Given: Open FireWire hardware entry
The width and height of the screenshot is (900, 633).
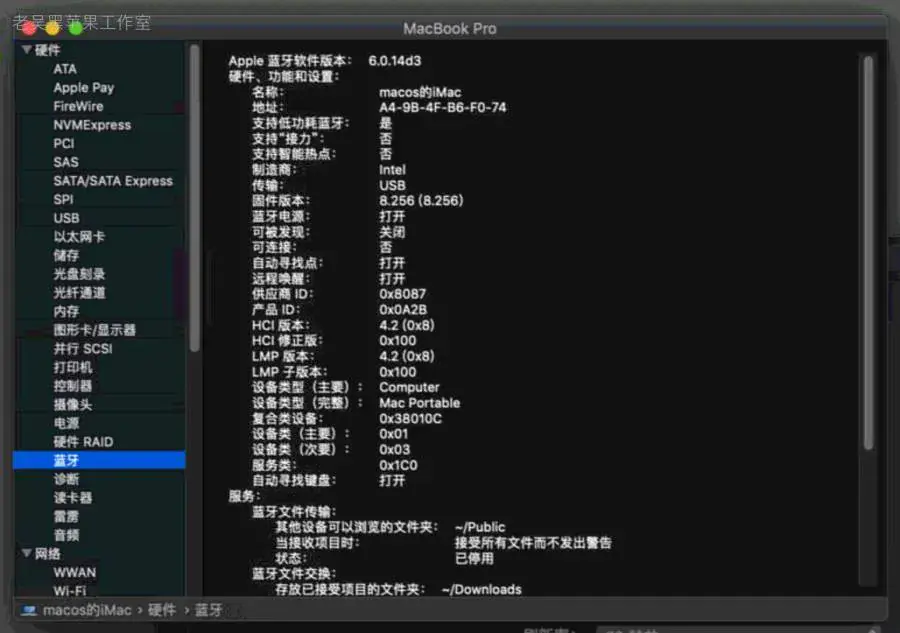Looking at the screenshot, I should [79, 107].
